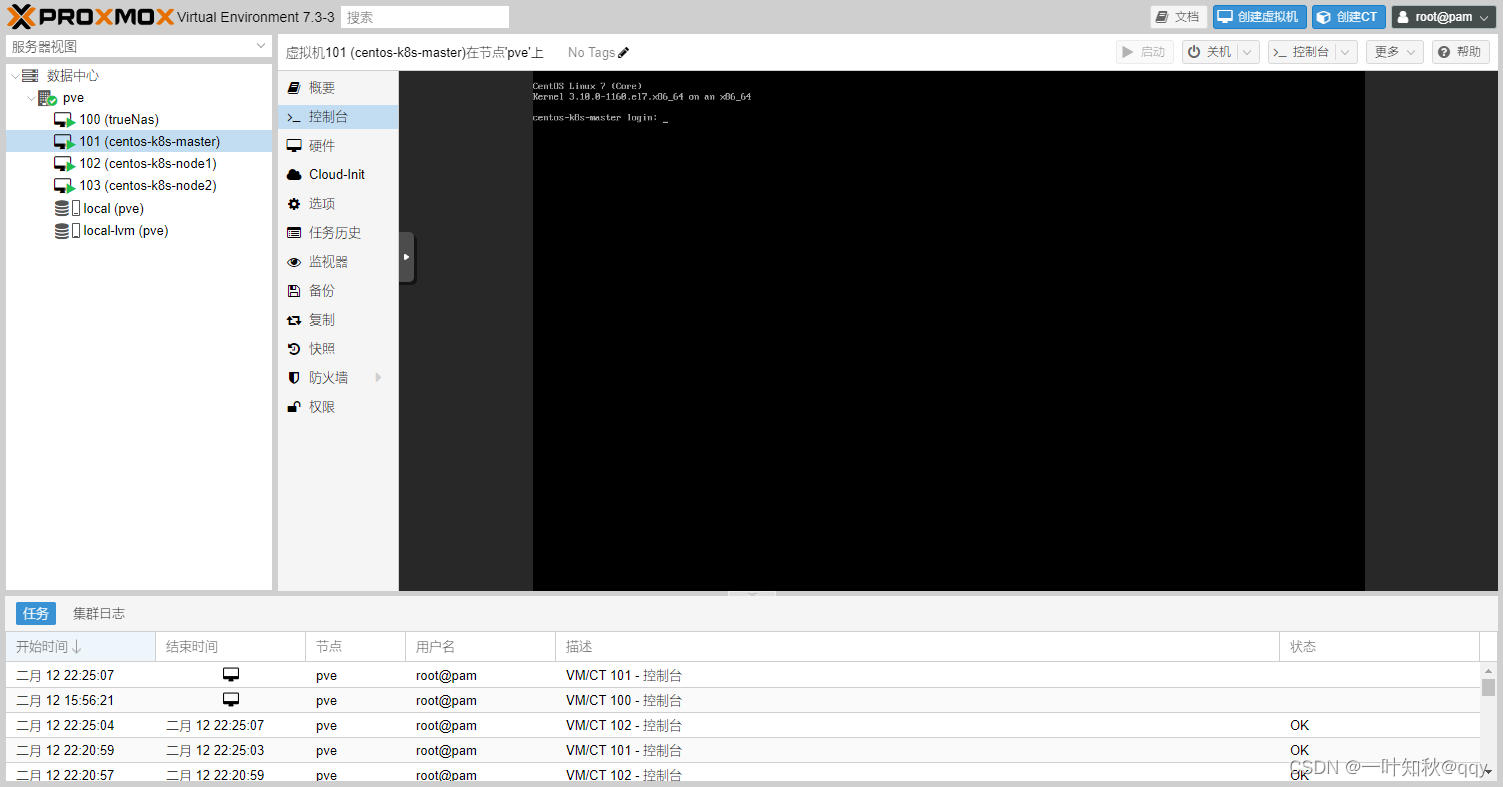Open the 复制 replication menu item
This screenshot has height=787, width=1503.
338,320
